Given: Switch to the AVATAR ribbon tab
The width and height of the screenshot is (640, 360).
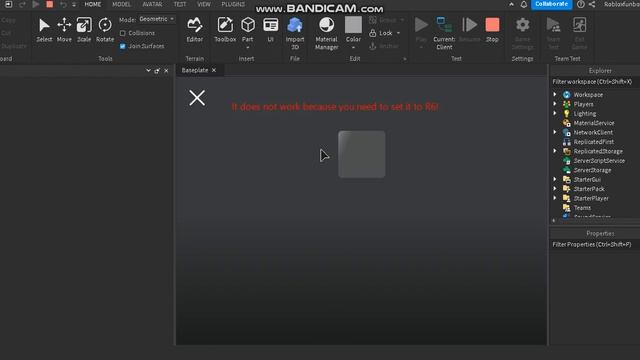Looking at the screenshot, I should click(152, 4).
